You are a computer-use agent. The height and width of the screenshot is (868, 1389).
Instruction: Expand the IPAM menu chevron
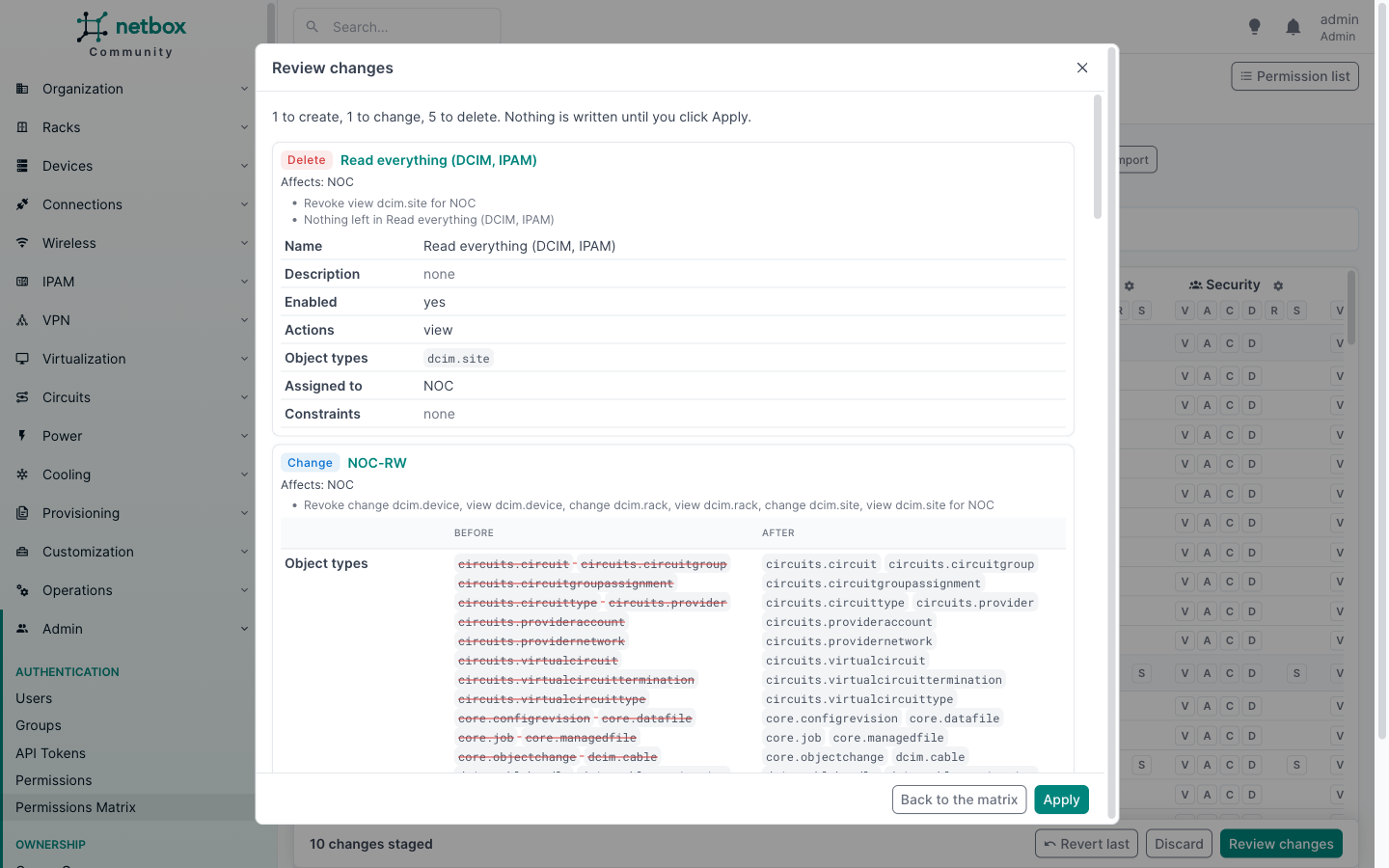(x=244, y=282)
